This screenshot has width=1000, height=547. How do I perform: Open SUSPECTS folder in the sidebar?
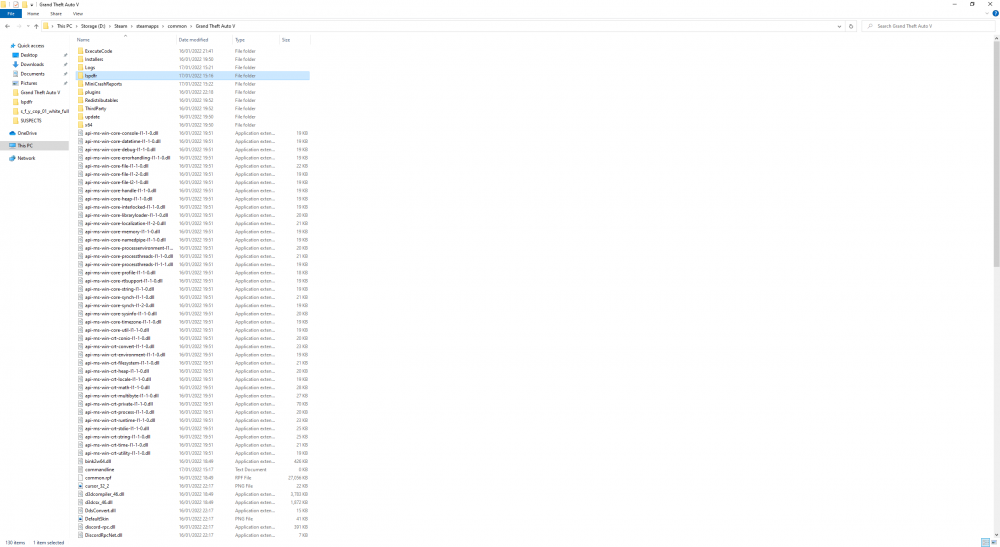pos(31,120)
